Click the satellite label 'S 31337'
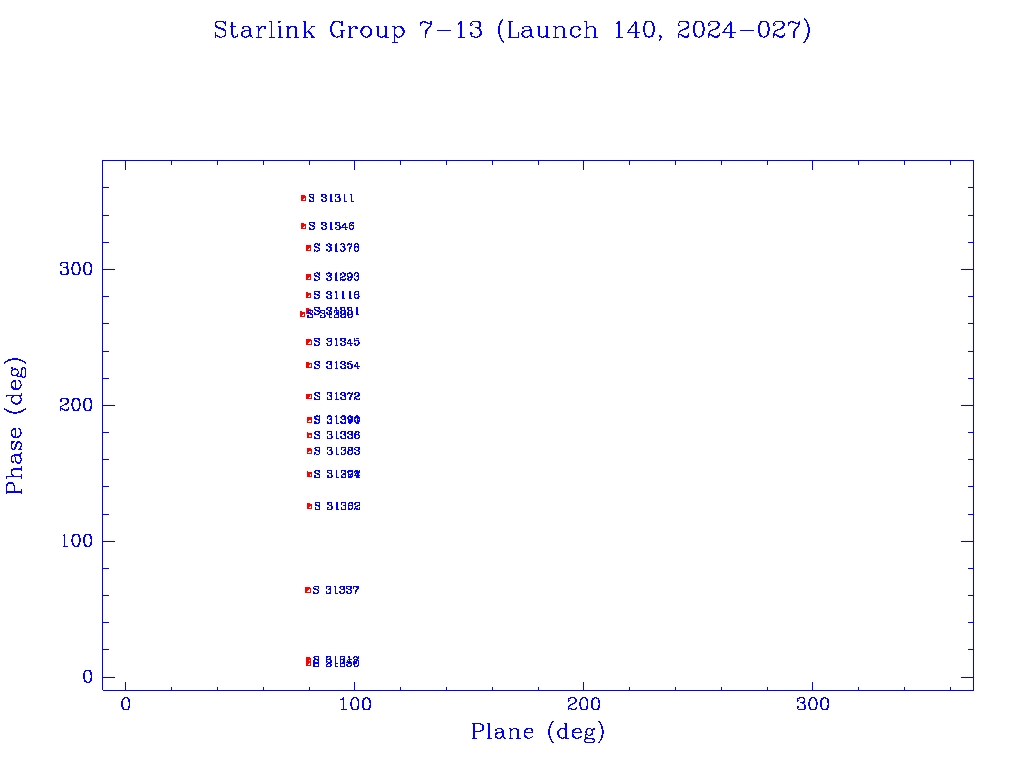Screen dimensions: 1024x768 pos(336,590)
